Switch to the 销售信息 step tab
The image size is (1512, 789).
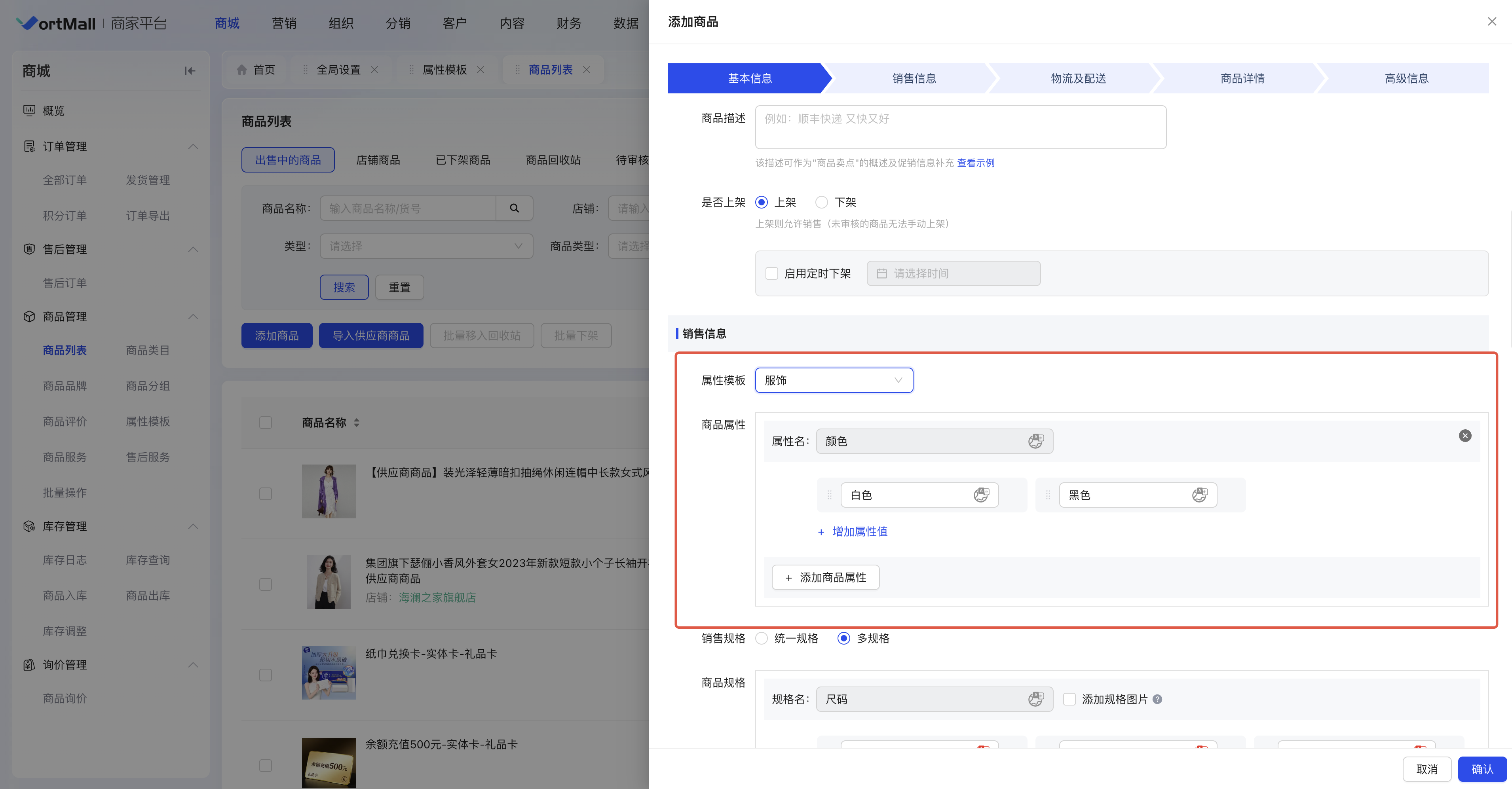914,79
